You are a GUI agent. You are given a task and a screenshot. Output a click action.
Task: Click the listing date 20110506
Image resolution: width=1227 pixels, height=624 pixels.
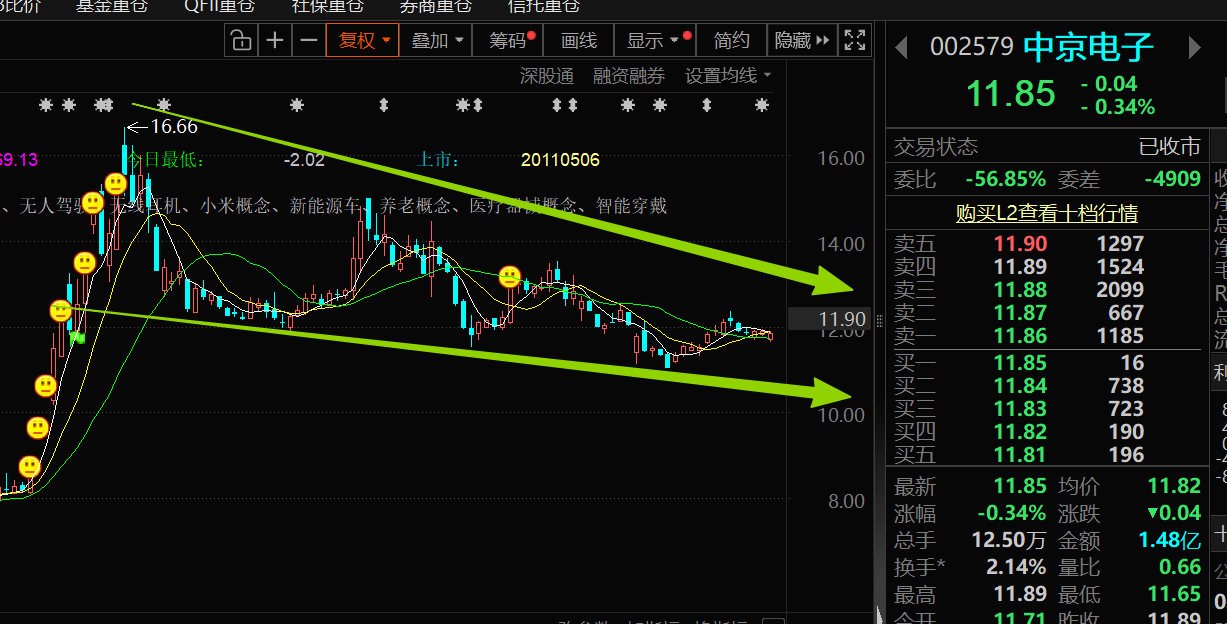pos(560,160)
